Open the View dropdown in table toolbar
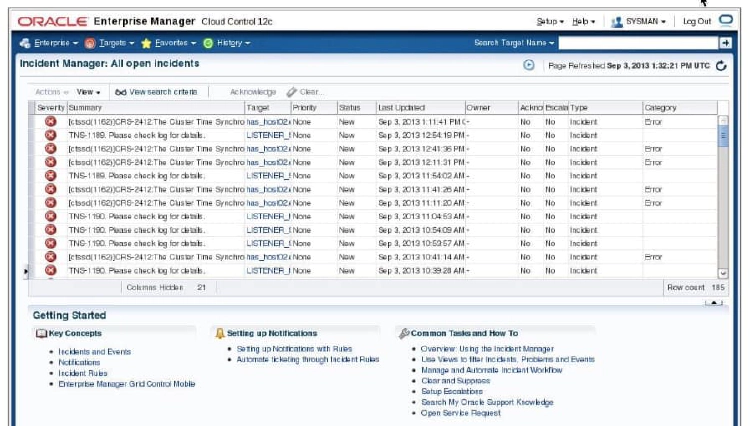This screenshot has width=750, height=426. click(88, 92)
